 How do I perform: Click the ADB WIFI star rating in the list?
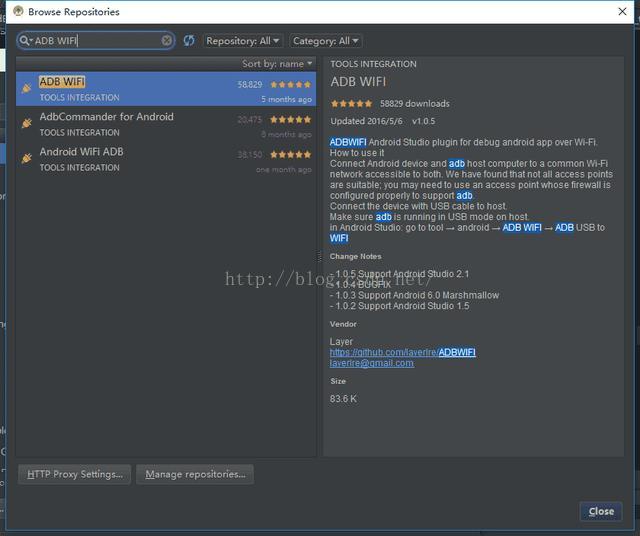click(x=290, y=85)
